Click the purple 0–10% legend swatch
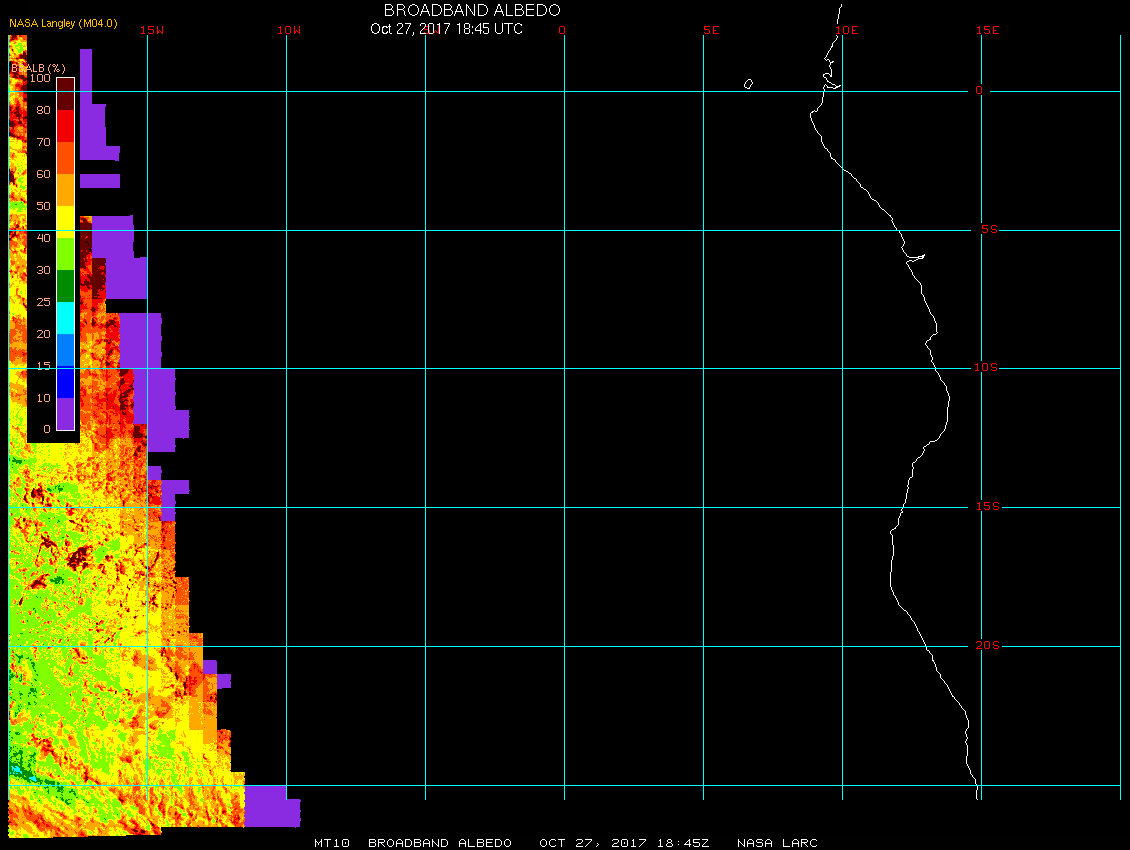This screenshot has width=1130, height=850. (x=65, y=414)
